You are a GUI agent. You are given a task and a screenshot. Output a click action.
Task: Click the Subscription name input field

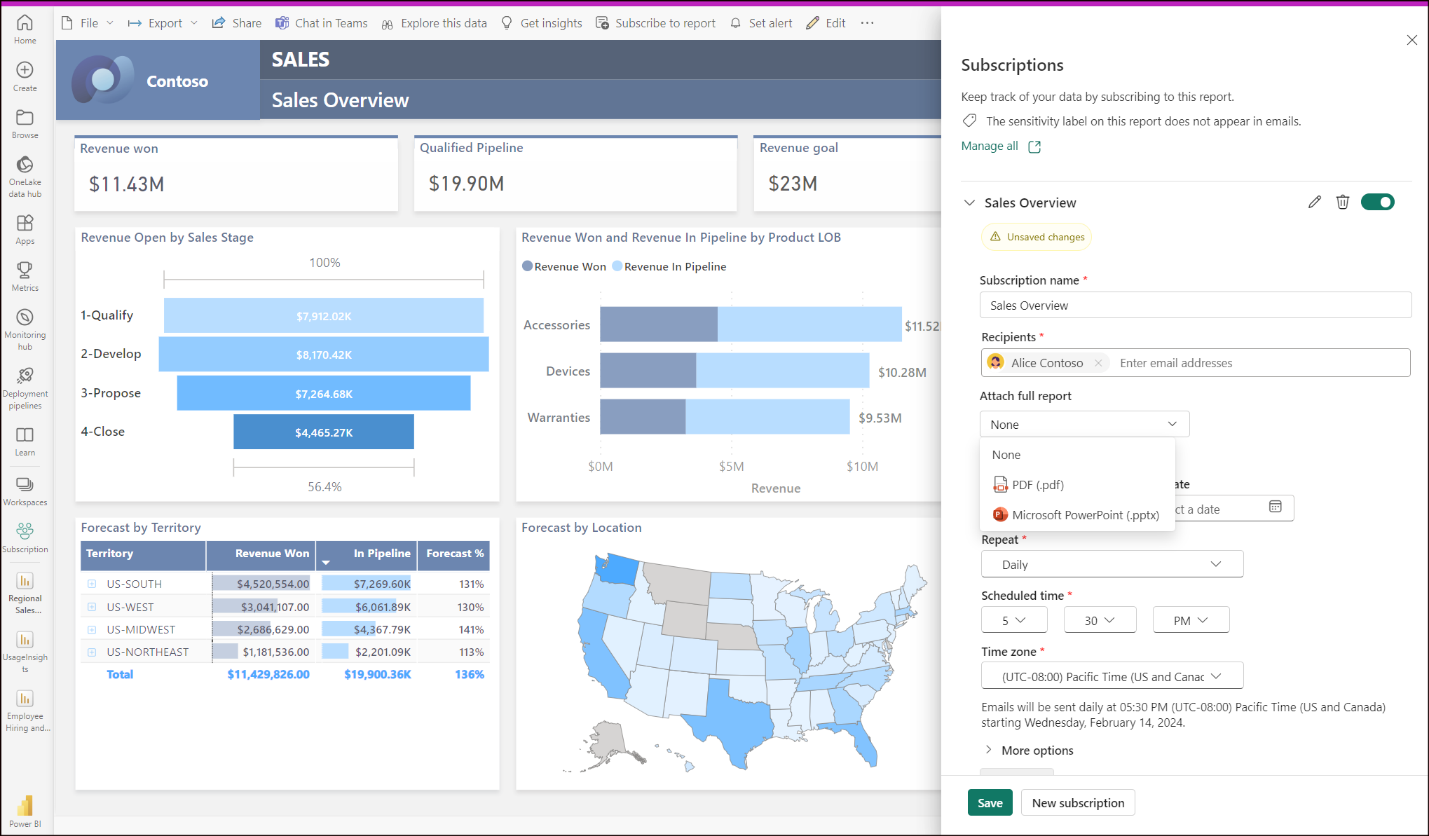click(1195, 305)
